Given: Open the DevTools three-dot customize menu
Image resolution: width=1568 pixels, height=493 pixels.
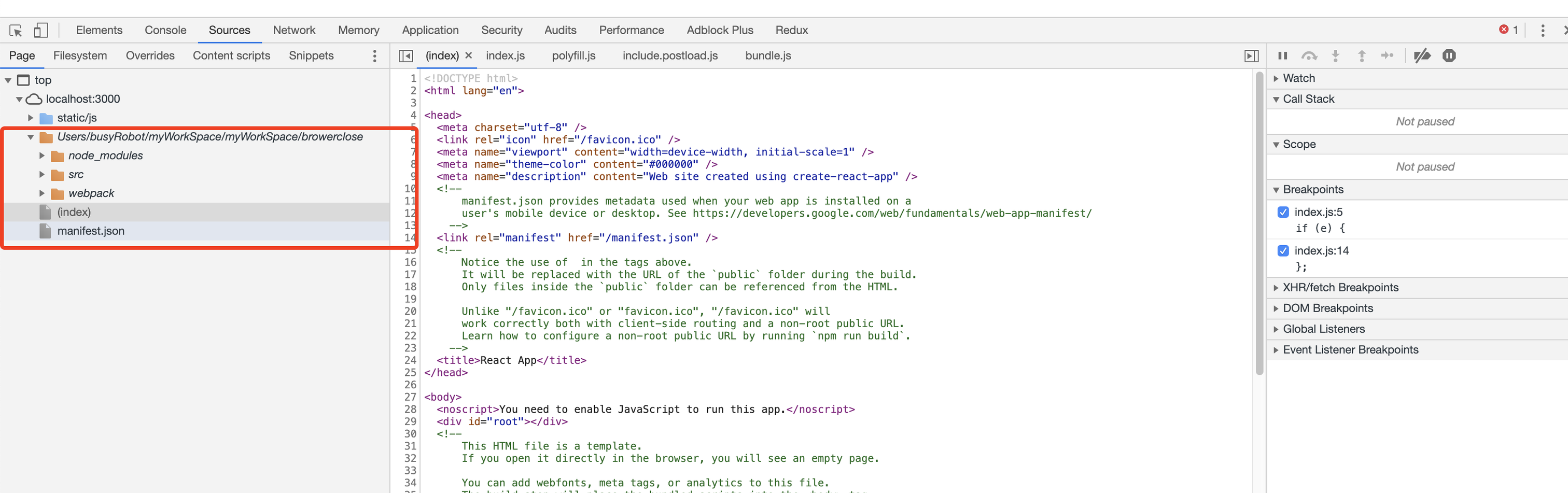Looking at the screenshot, I should click(1542, 30).
